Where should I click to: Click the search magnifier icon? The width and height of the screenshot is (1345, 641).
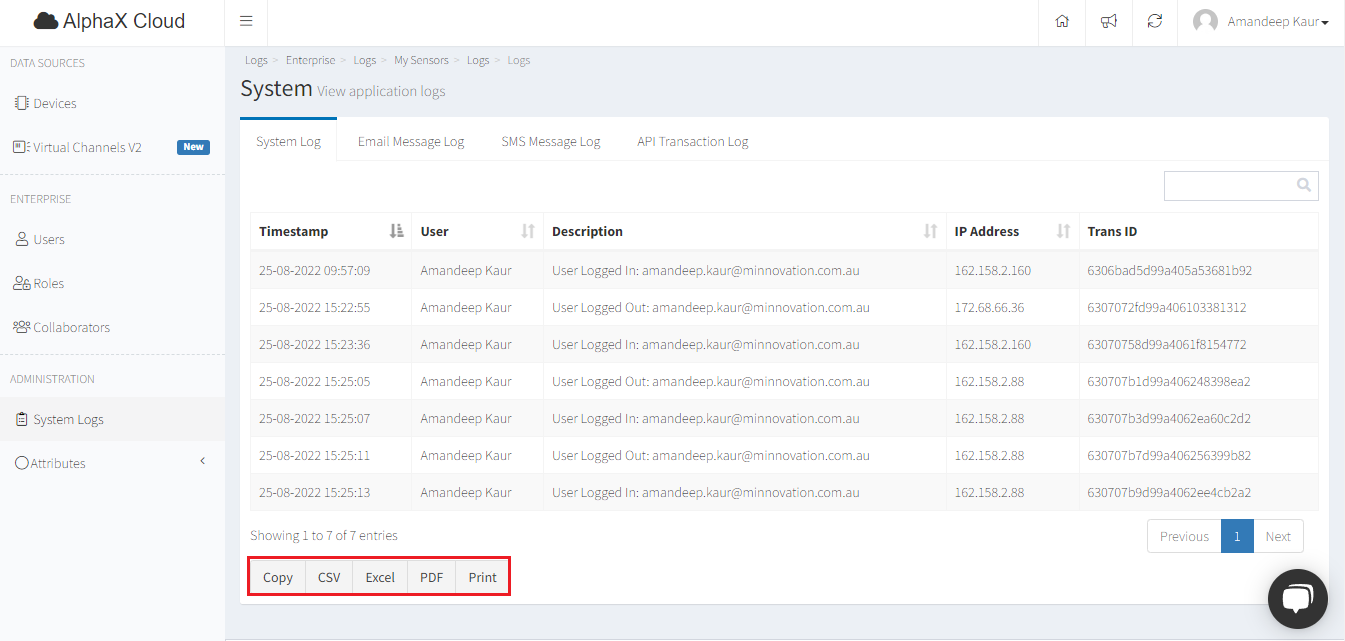[1303, 185]
